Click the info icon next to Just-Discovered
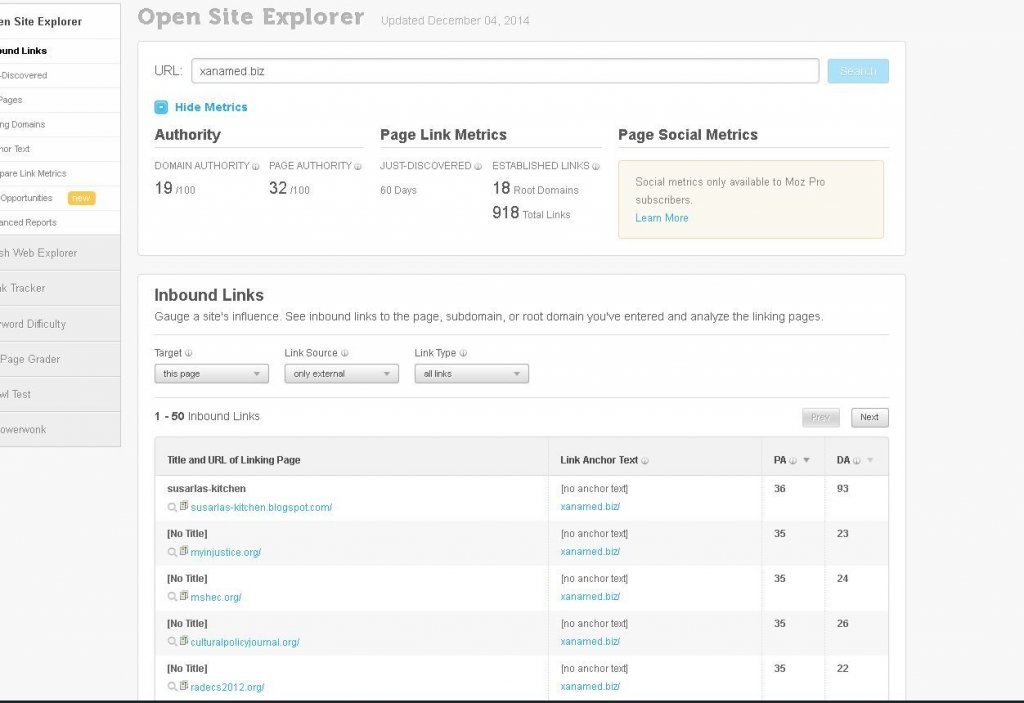This screenshot has height=703, width=1024. 478,167
